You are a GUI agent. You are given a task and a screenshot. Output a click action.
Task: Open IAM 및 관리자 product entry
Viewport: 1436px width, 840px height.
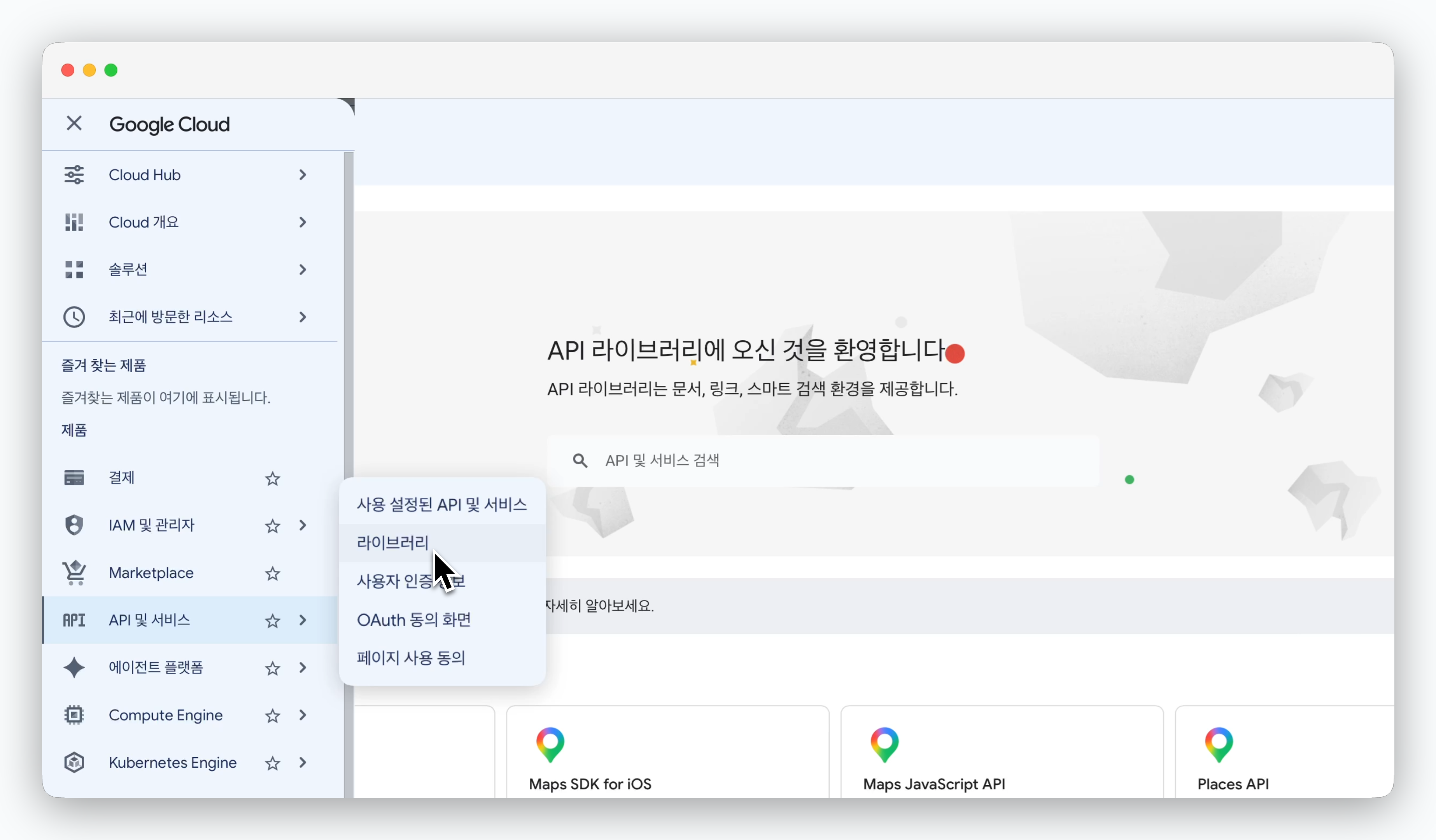point(190,525)
